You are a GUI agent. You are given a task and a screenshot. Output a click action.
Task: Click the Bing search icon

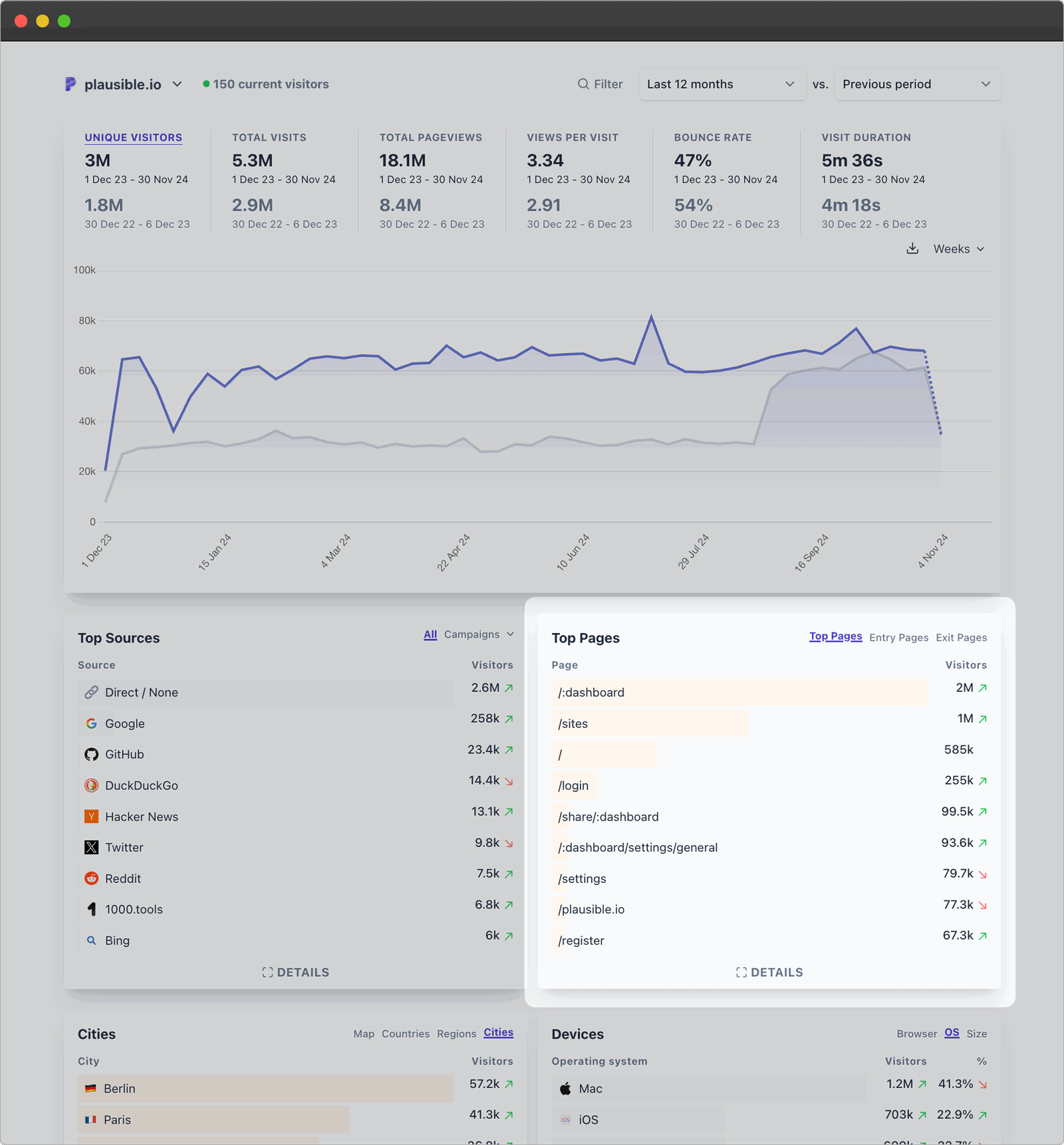[x=92, y=940]
